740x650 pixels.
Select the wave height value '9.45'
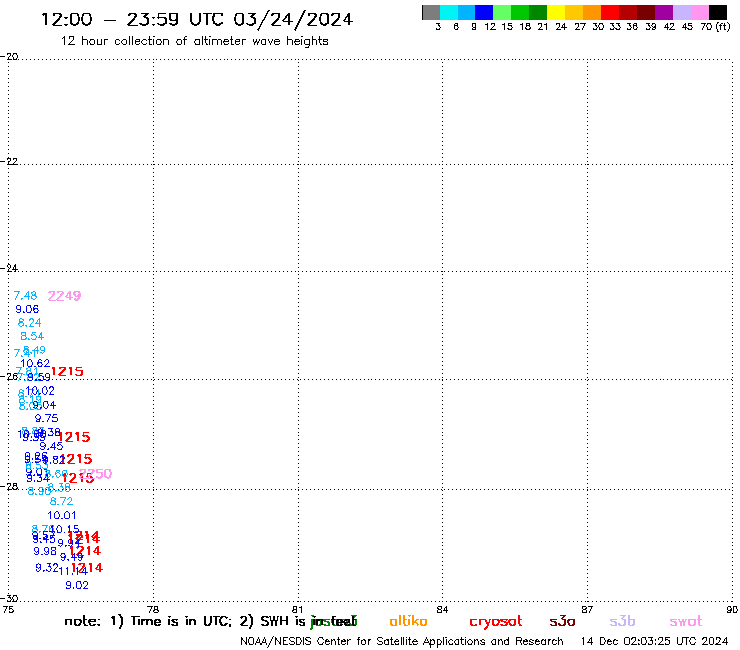tap(51, 447)
